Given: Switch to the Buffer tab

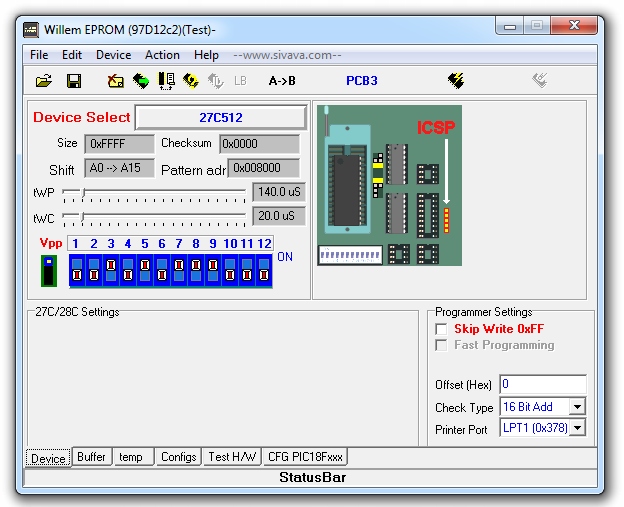Looking at the screenshot, I should pos(91,457).
